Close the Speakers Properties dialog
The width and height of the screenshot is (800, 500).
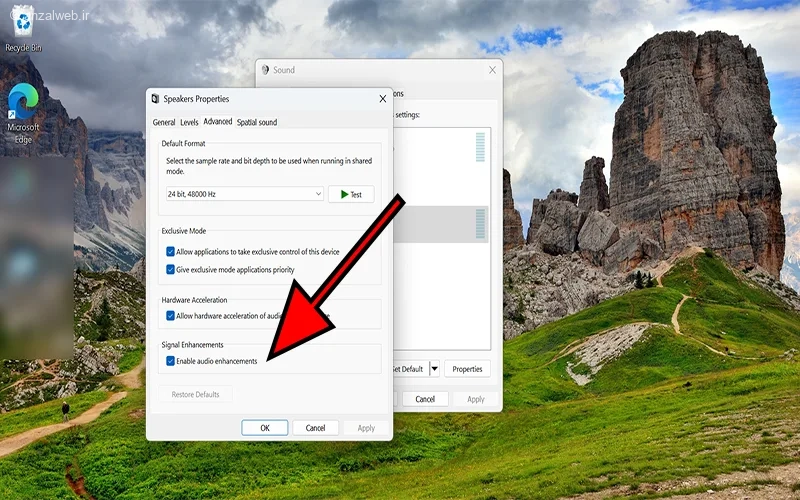[382, 99]
